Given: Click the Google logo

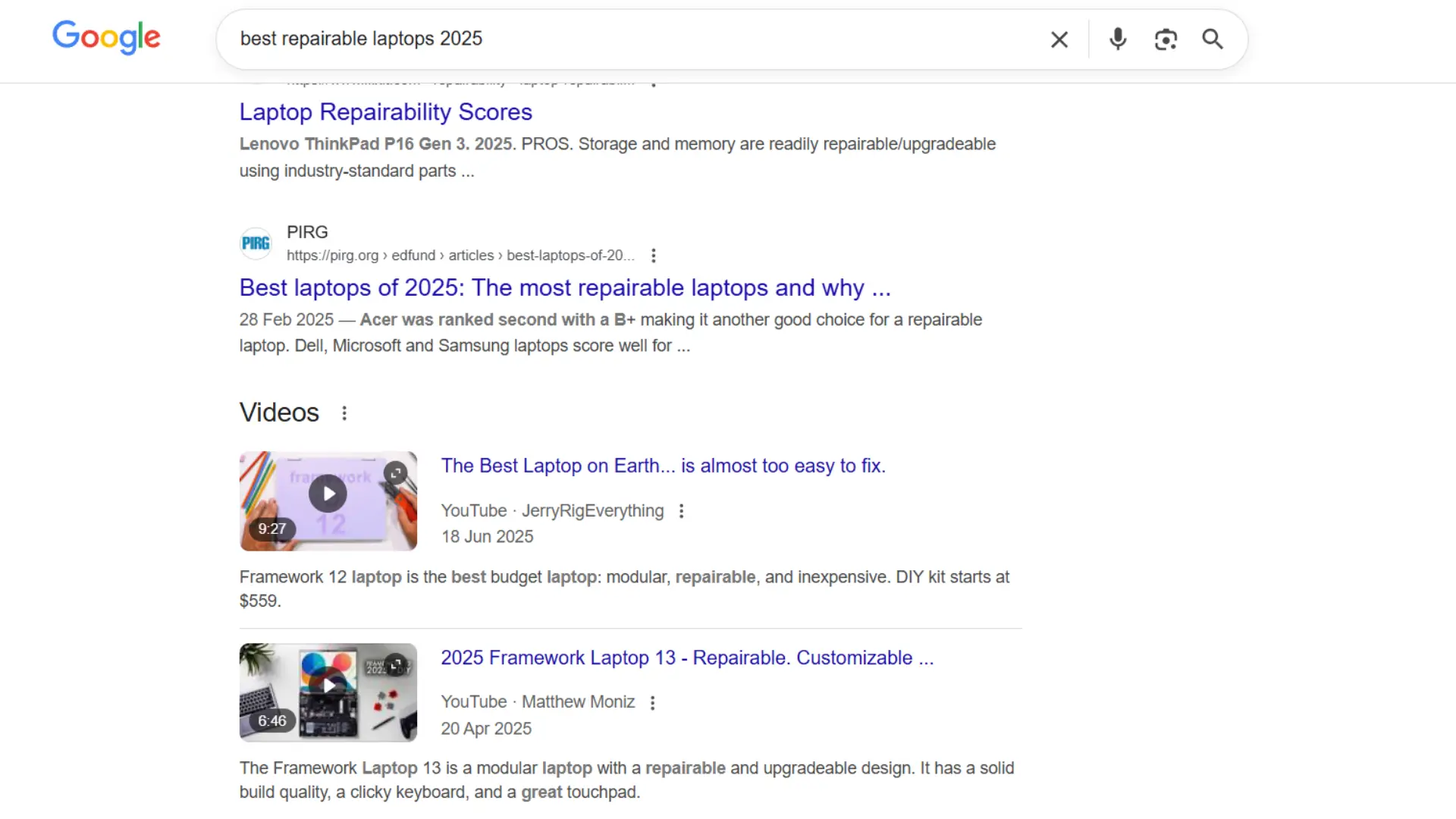Looking at the screenshot, I should click(106, 37).
